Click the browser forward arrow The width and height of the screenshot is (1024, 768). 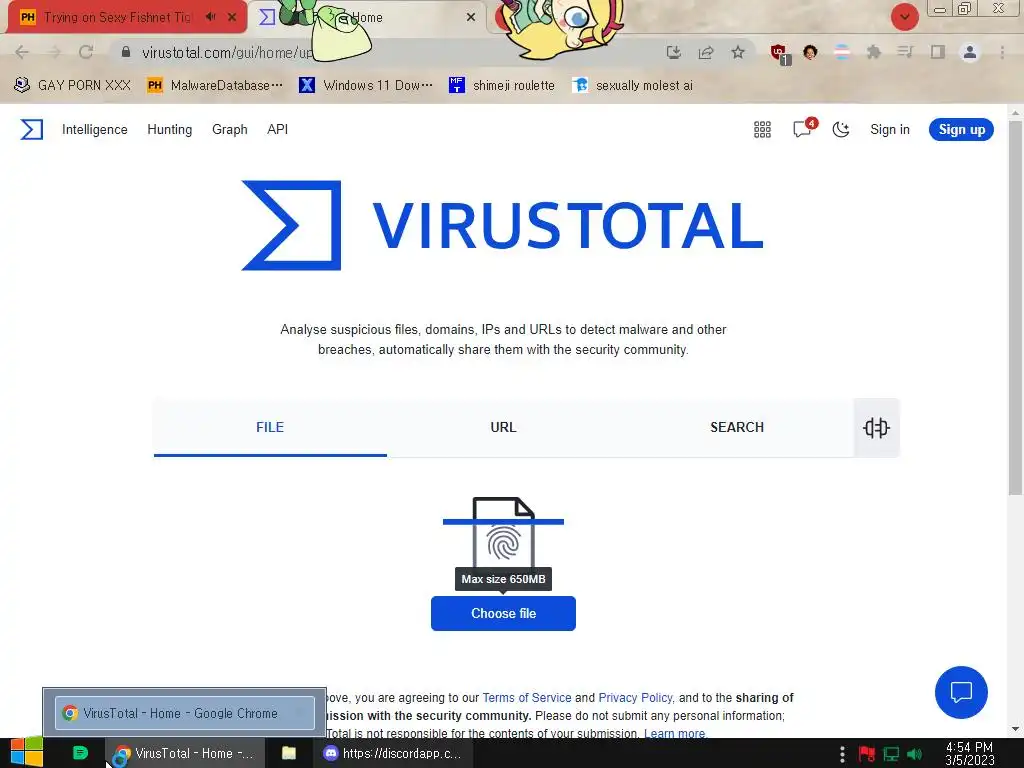[54, 52]
